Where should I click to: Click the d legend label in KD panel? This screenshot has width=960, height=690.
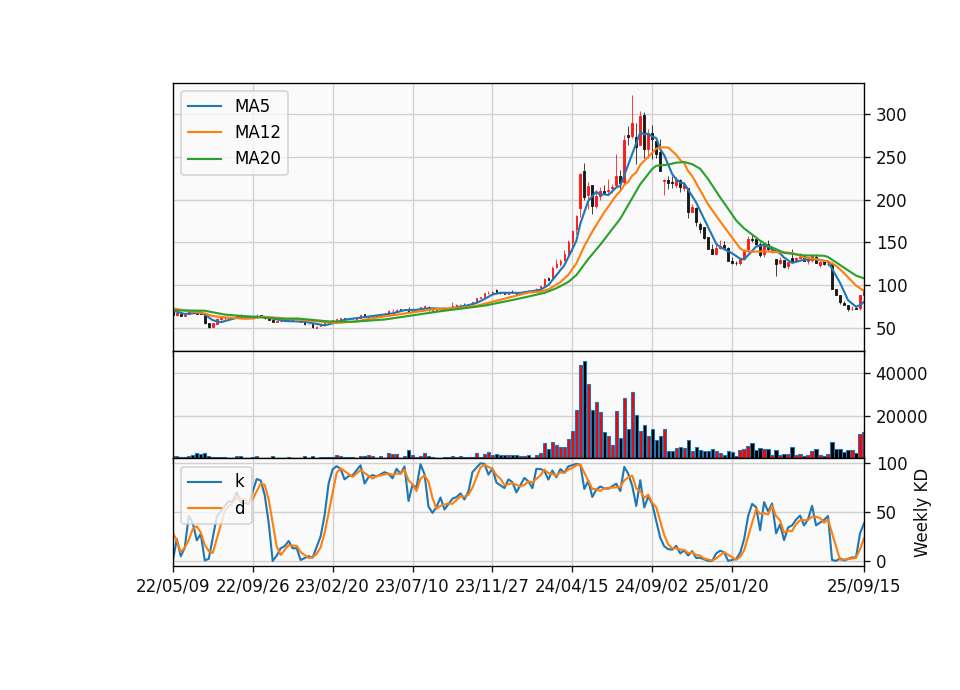click(x=239, y=508)
